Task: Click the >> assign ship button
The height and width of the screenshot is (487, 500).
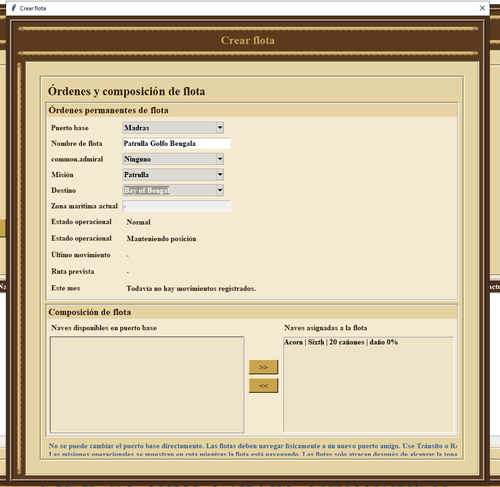Action: (263, 367)
